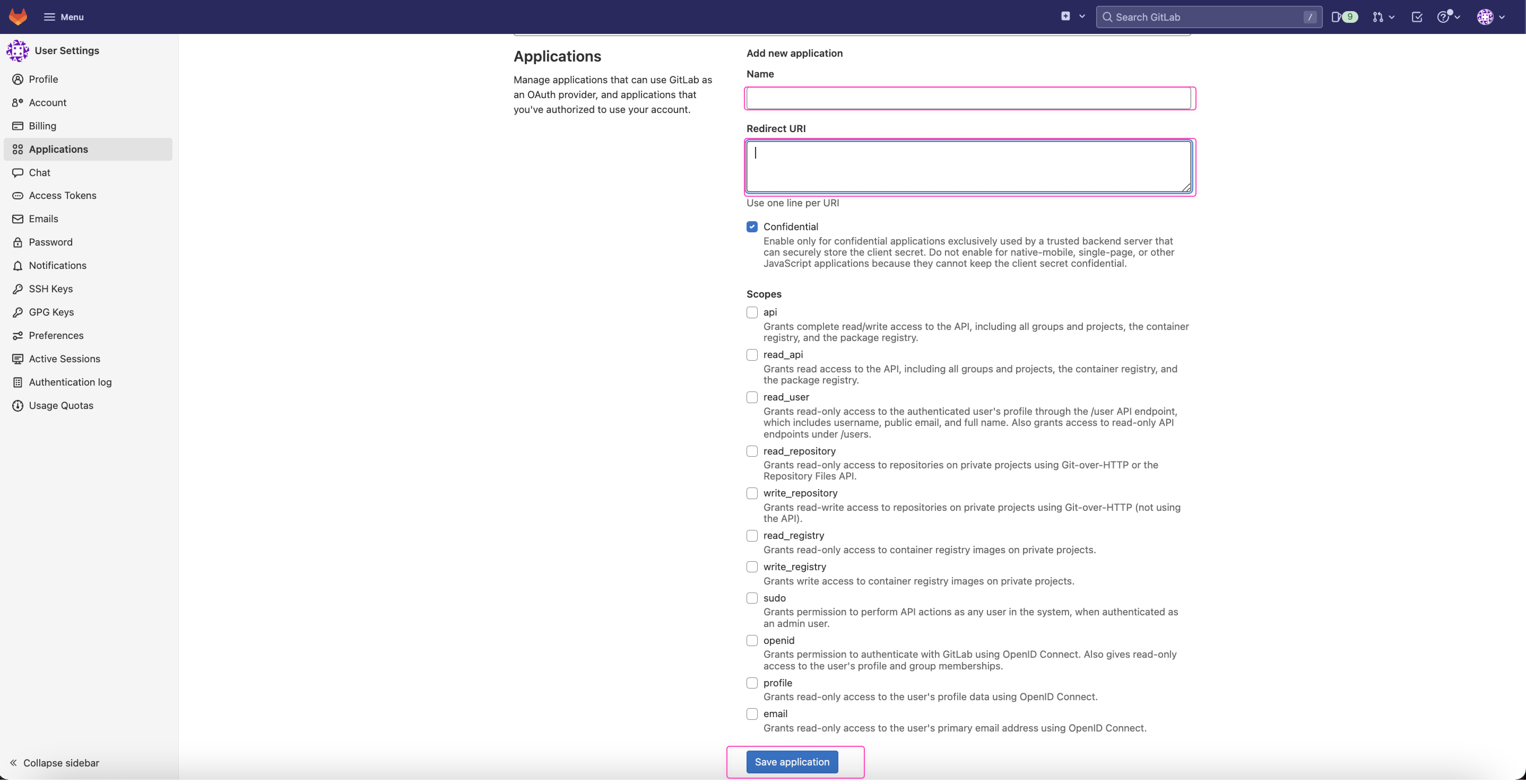Open the Menu in the top bar

point(63,17)
